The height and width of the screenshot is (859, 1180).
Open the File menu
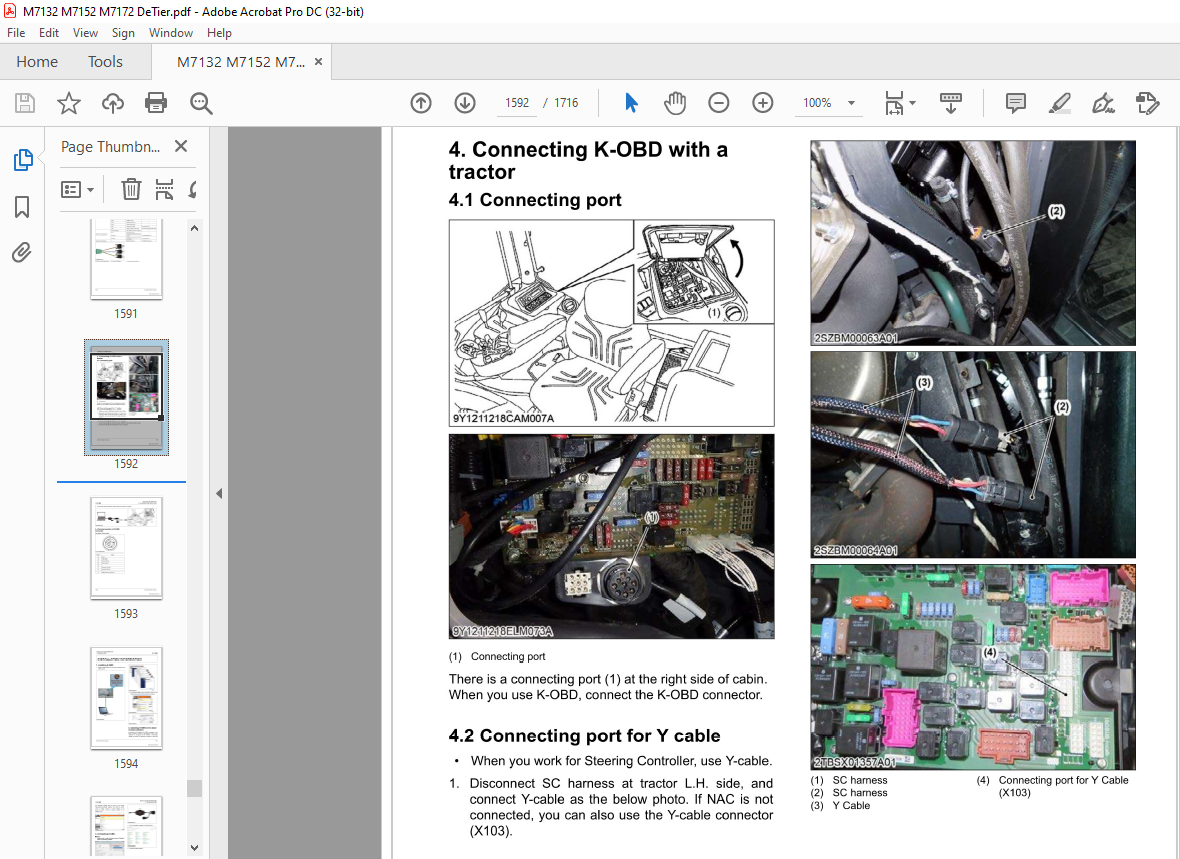click(16, 33)
